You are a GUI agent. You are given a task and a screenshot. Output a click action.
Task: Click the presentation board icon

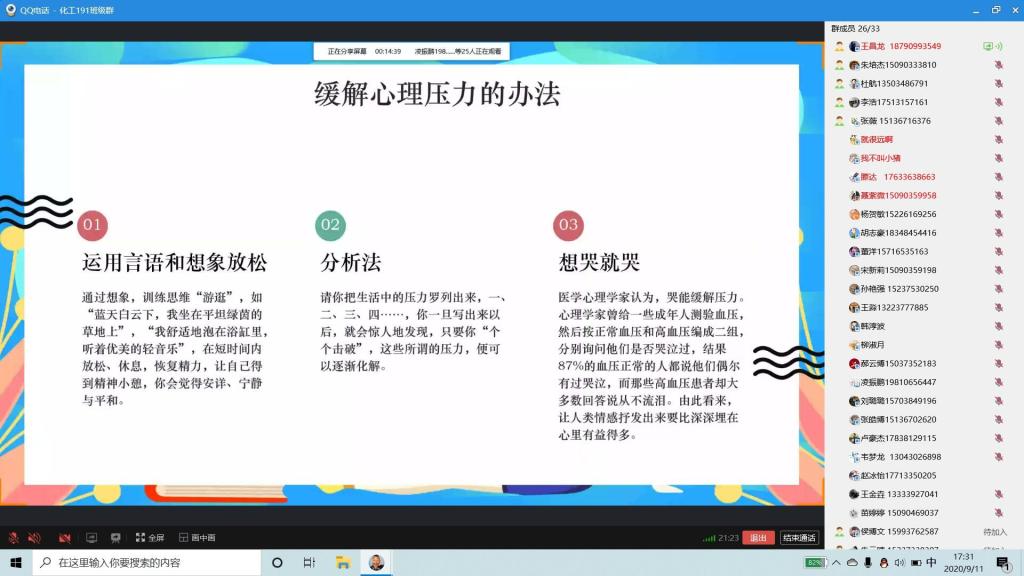point(116,538)
